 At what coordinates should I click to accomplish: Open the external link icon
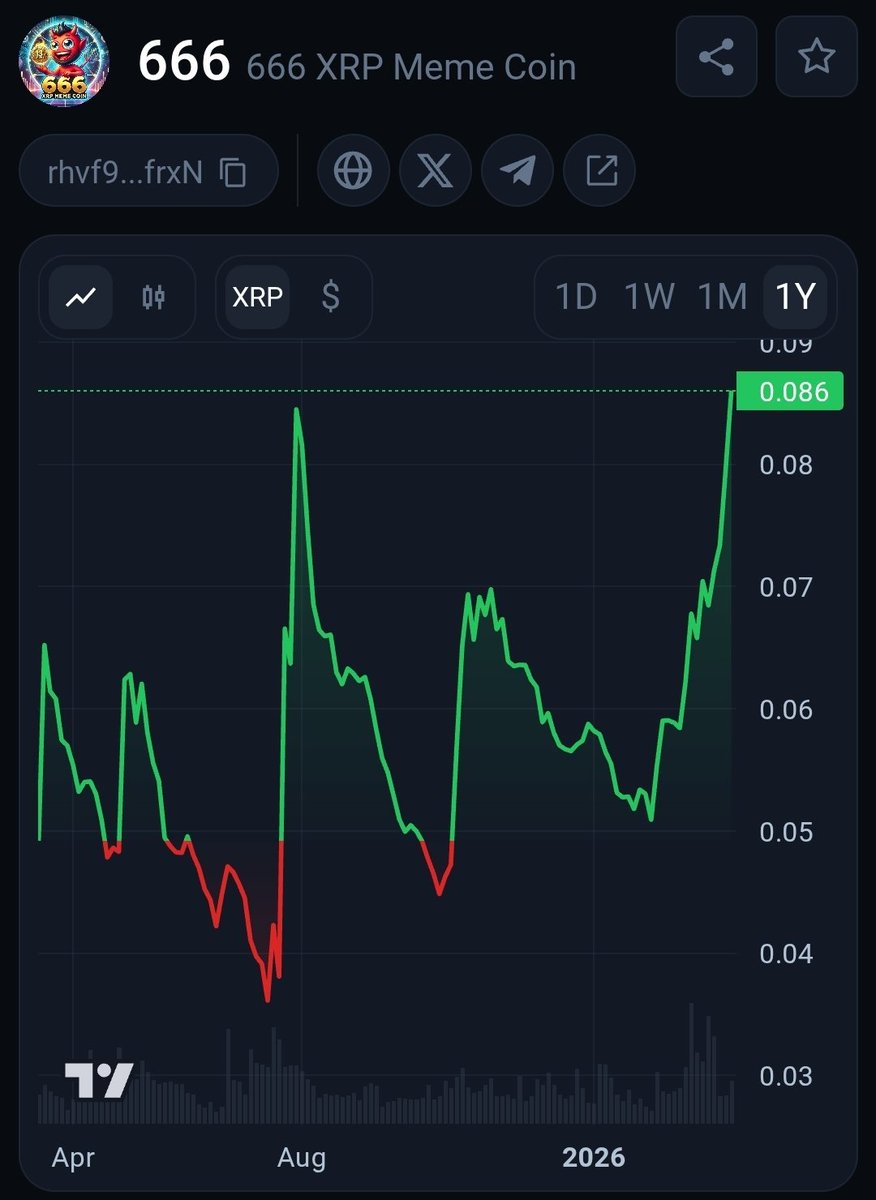point(599,171)
